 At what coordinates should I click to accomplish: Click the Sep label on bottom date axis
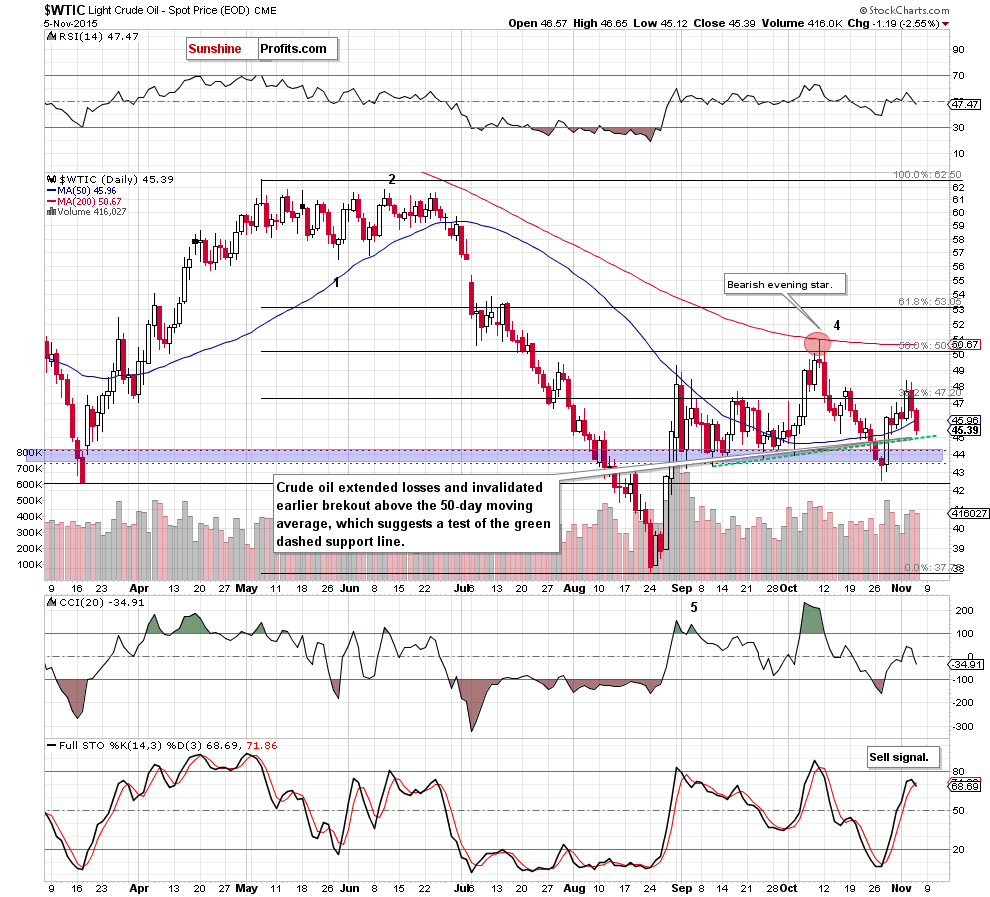[x=681, y=888]
